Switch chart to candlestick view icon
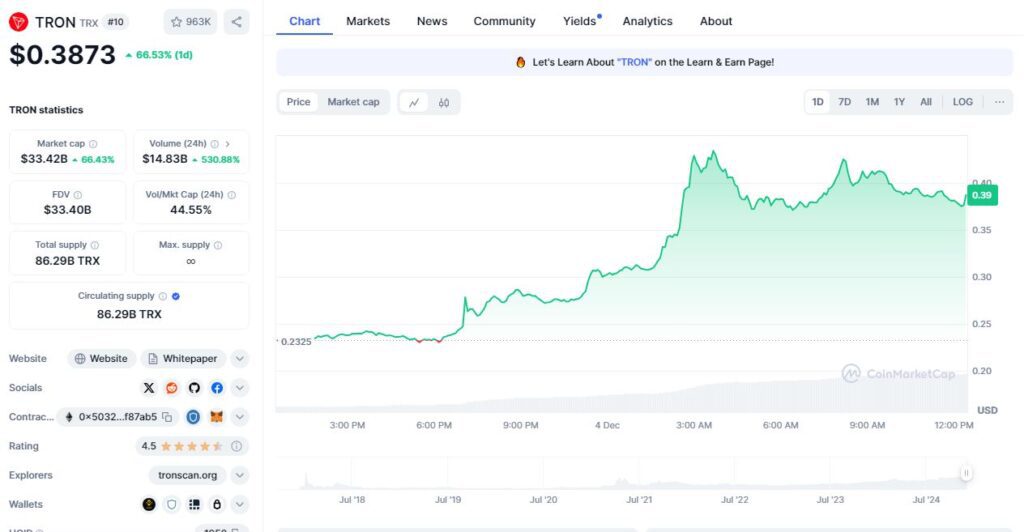The image size is (1024, 532). click(x=444, y=102)
